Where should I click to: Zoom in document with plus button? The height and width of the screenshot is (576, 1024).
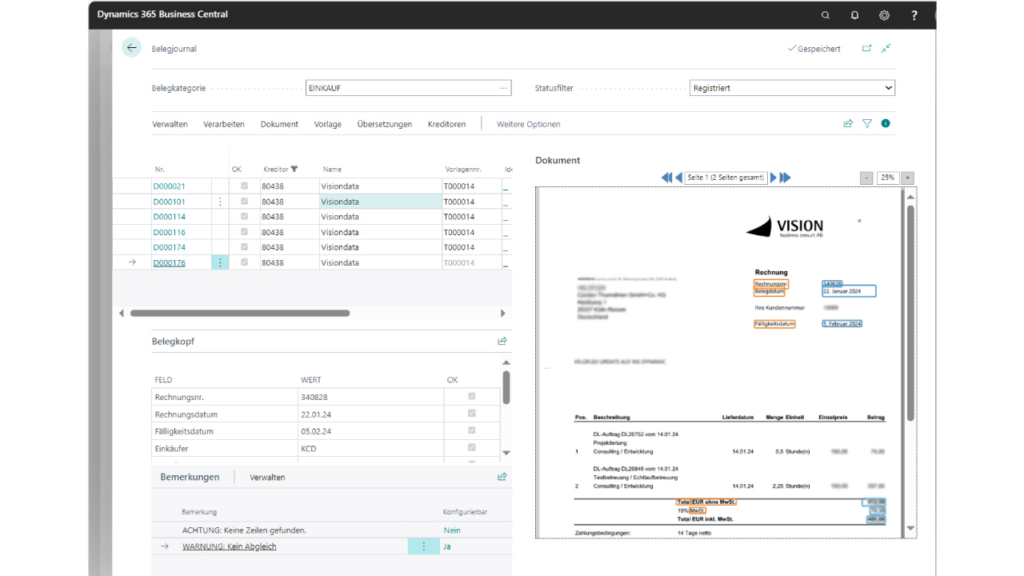point(907,178)
